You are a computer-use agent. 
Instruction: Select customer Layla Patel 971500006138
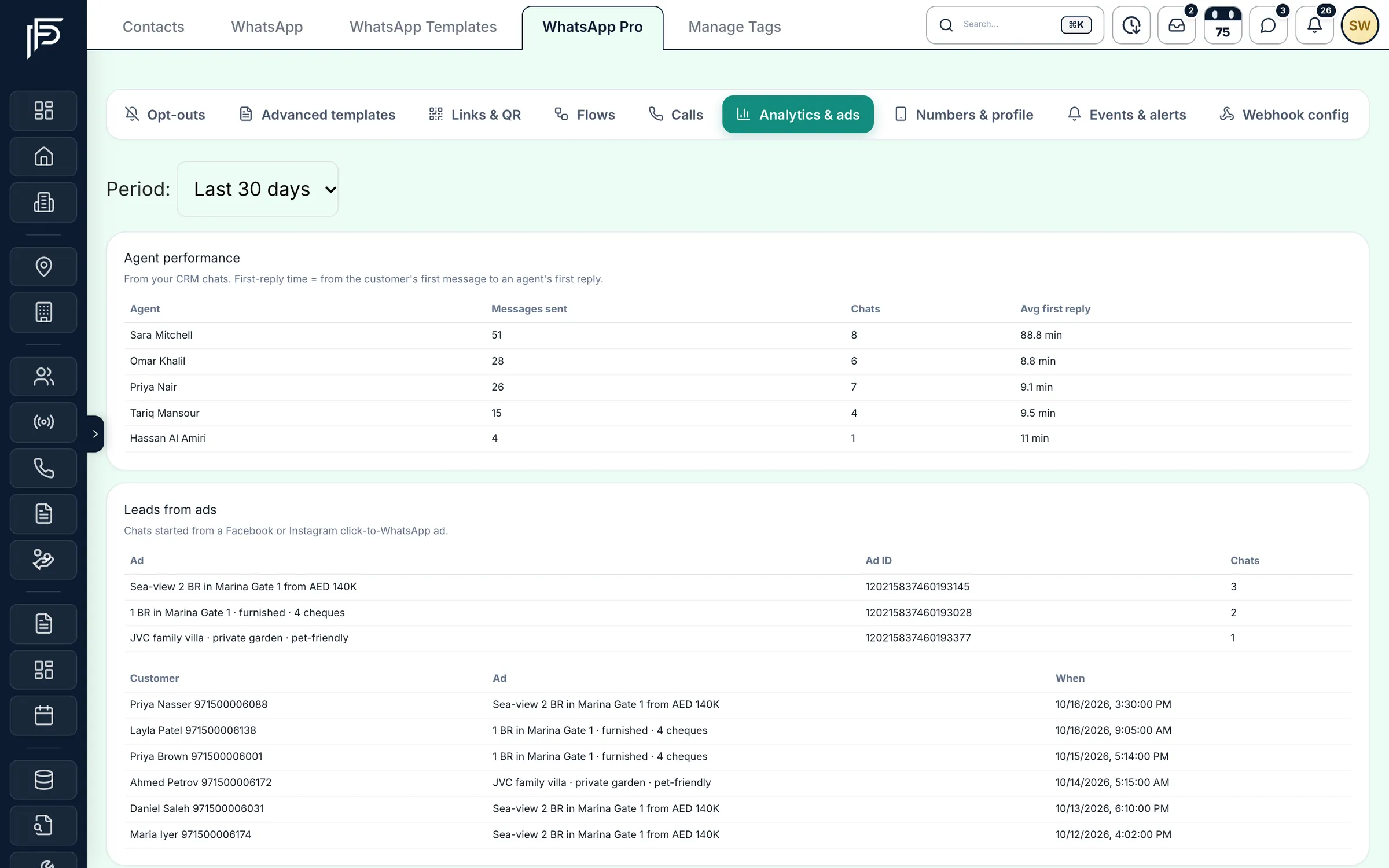[193, 731]
